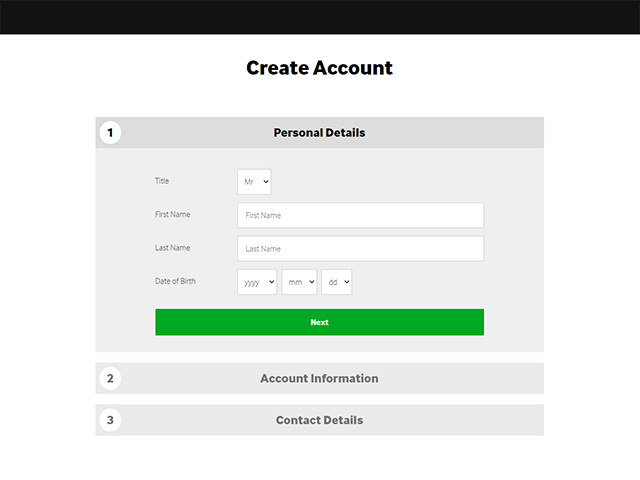Open the Title dropdown showing Mr

pos(254,182)
